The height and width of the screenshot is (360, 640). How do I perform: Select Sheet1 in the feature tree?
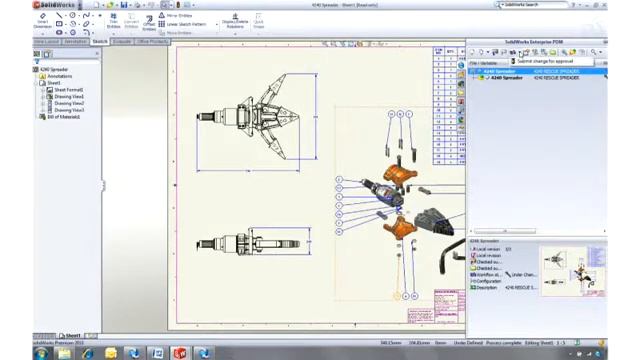54,83
